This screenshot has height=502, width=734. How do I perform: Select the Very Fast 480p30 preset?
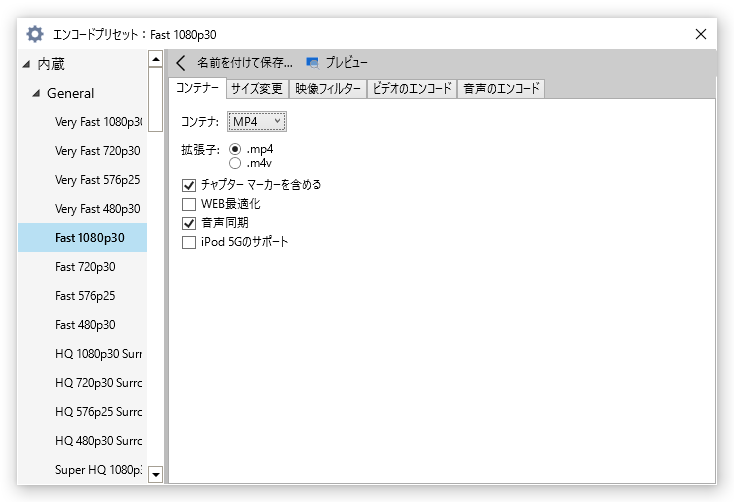82,209
